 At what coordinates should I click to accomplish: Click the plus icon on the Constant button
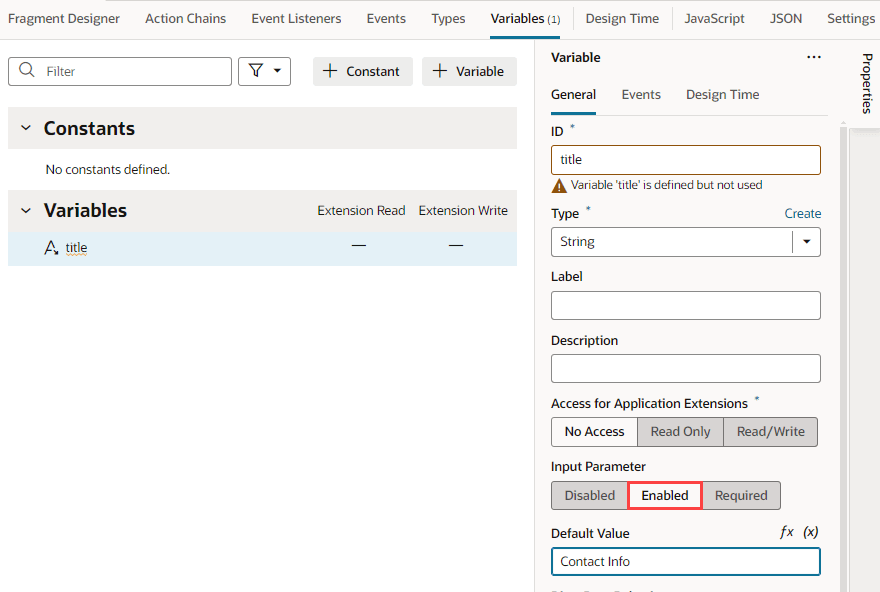click(330, 71)
